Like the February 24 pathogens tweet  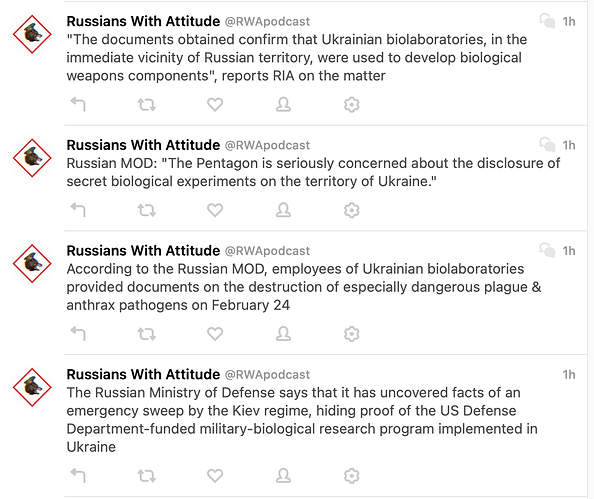pyautogui.click(x=215, y=334)
